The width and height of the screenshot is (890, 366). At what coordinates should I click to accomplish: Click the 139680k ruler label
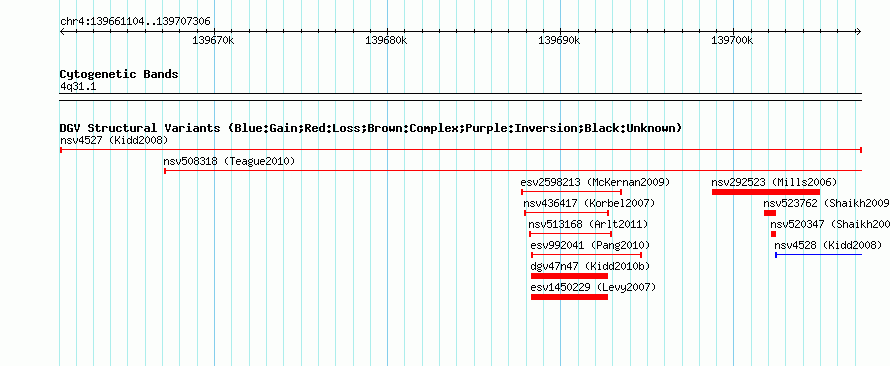point(387,41)
